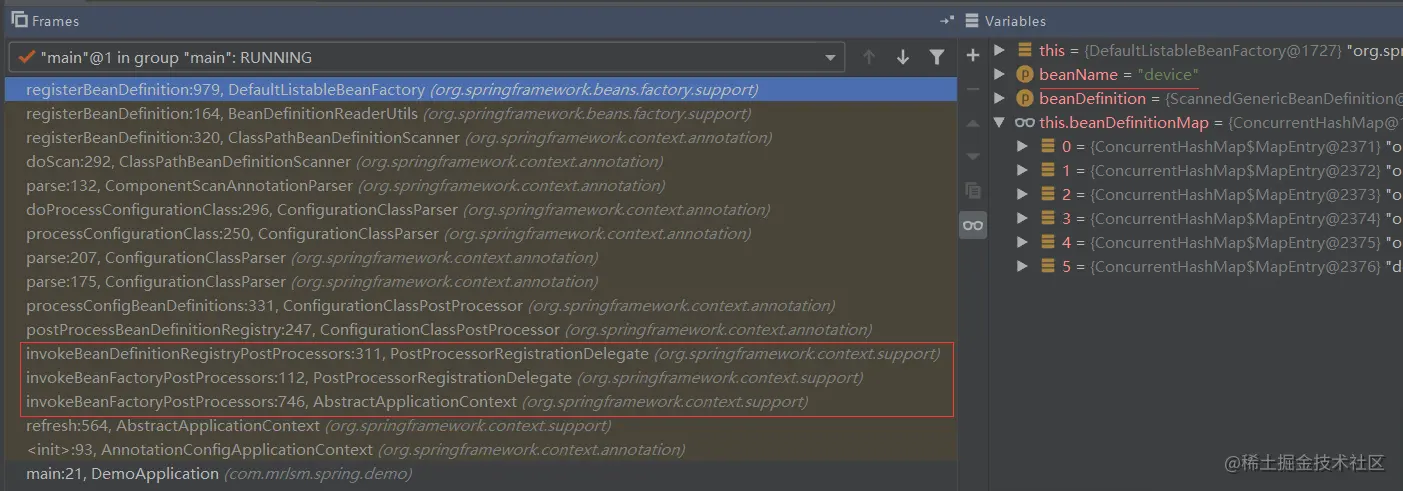This screenshot has height=491, width=1403.
Task: Select frame refresh:564, AbstractApplicationContext
Action: [480, 426]
